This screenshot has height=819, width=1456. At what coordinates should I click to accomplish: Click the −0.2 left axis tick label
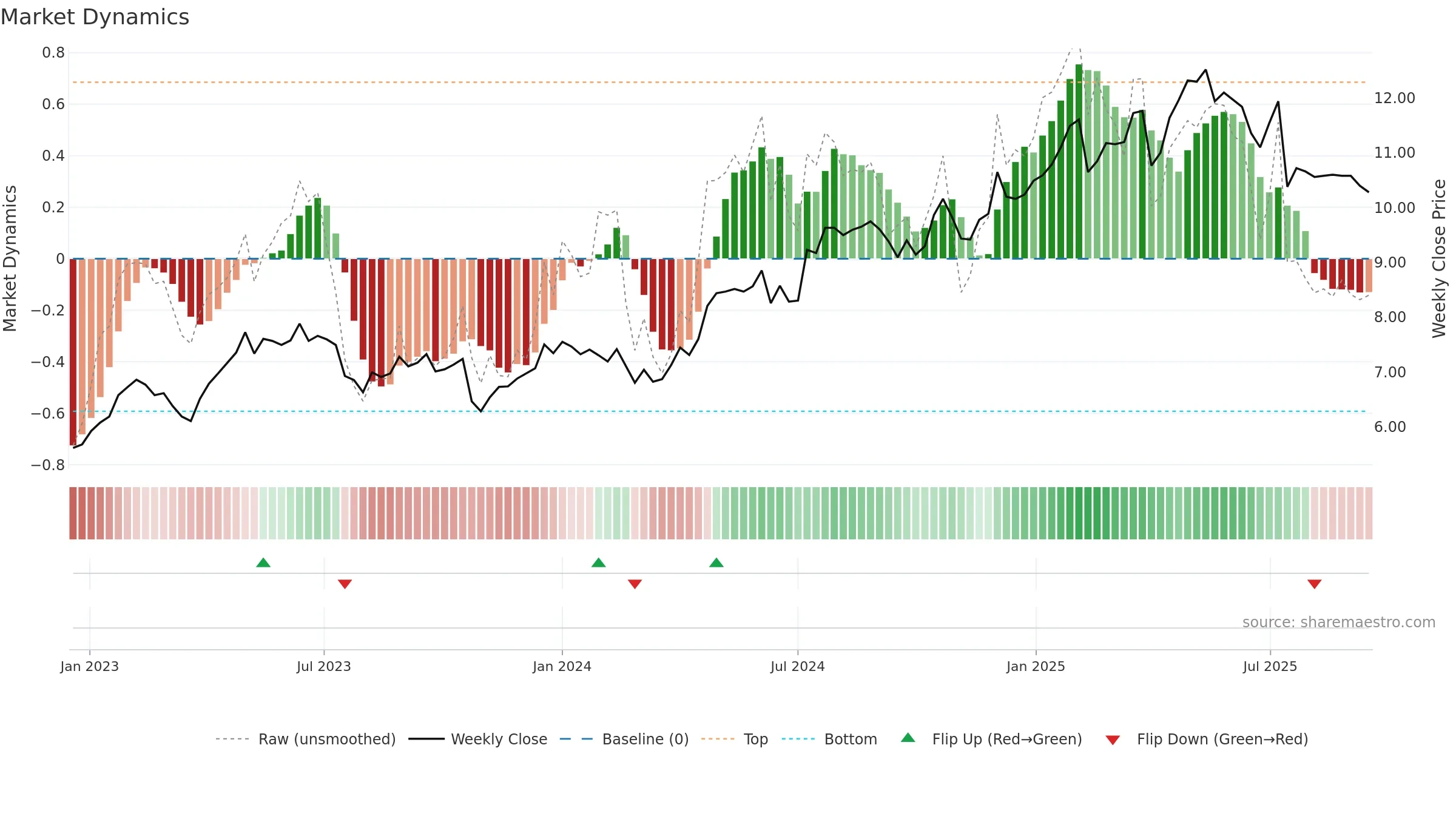[x=48, y=311]
